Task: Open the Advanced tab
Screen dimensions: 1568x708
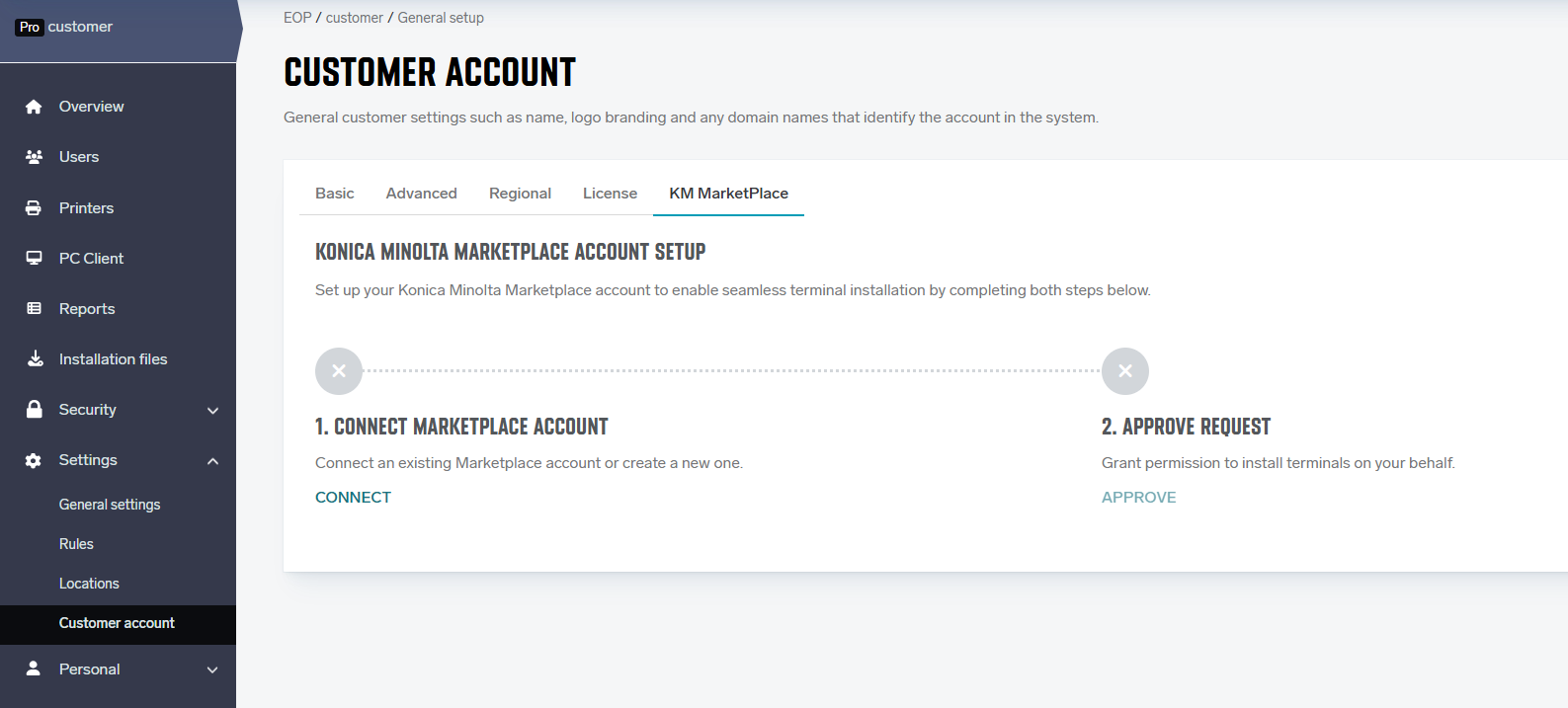Action: click(x=422, y=194)
